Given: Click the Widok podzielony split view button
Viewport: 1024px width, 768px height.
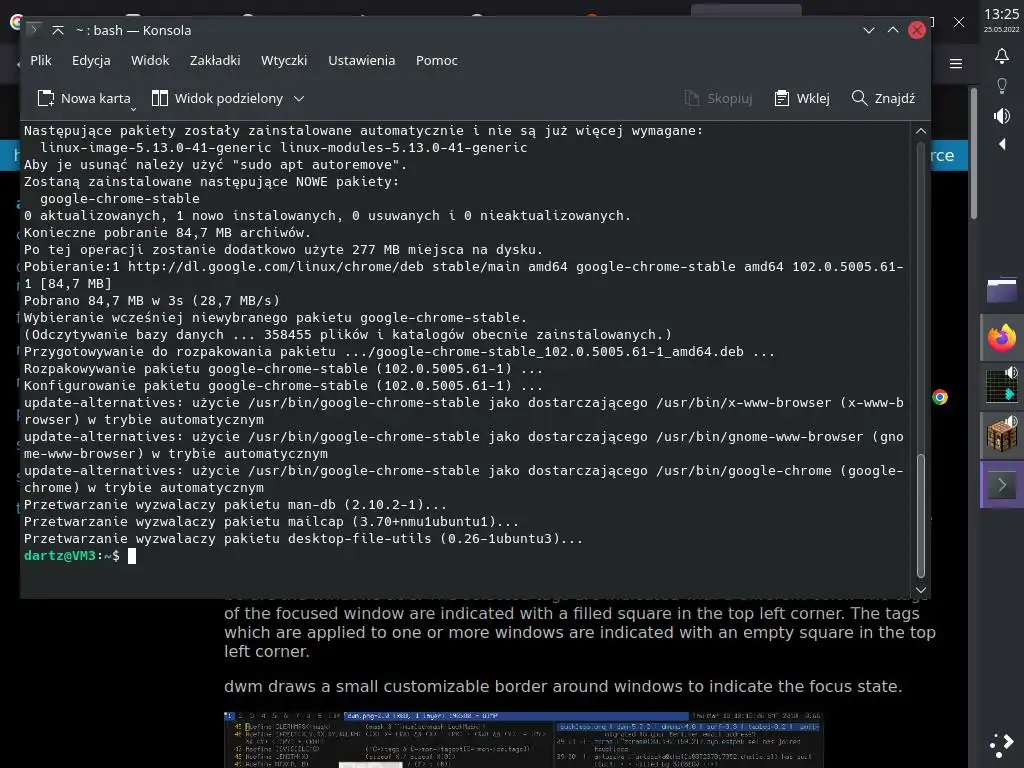Looking at the screenshot, I should pos(217,99).
